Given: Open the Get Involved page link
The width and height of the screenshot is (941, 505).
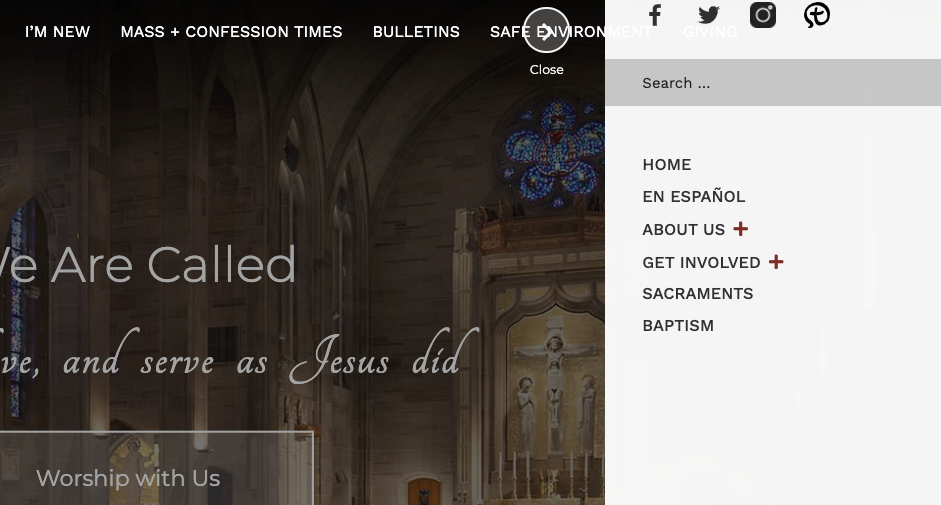Looking at the screenshot, I should click(x=701, y=263).
